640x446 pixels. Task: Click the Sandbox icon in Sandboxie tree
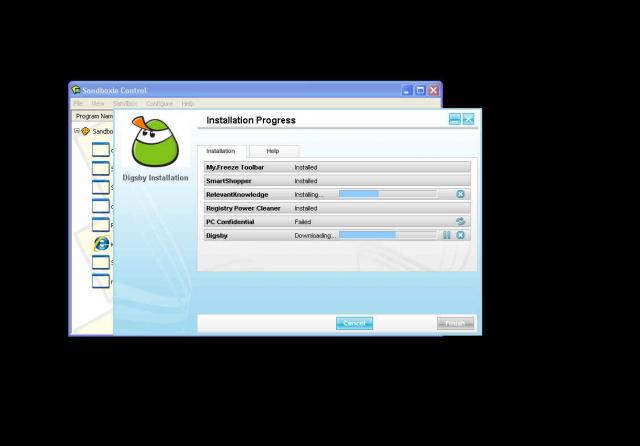tap(86, 131)
